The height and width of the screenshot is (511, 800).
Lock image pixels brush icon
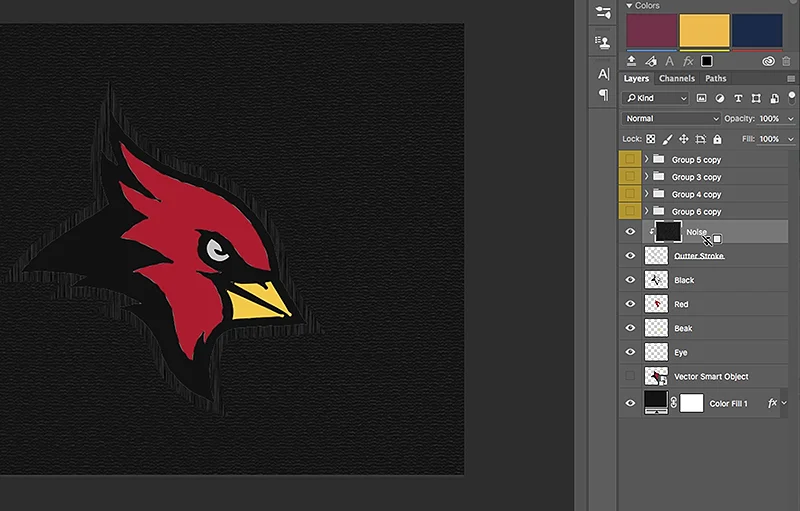tap(667, 139)
